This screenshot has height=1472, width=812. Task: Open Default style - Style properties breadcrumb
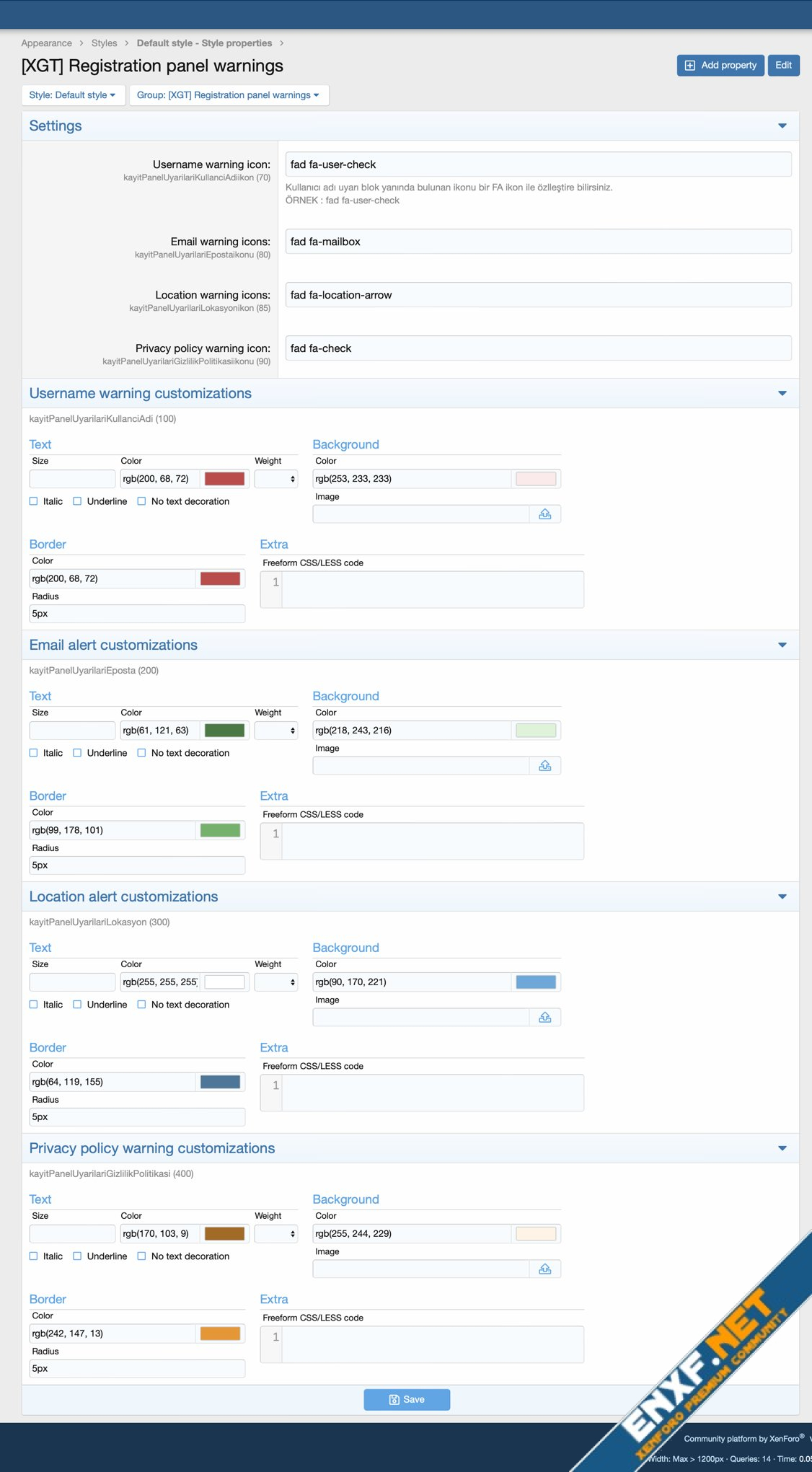click(204, 43)
